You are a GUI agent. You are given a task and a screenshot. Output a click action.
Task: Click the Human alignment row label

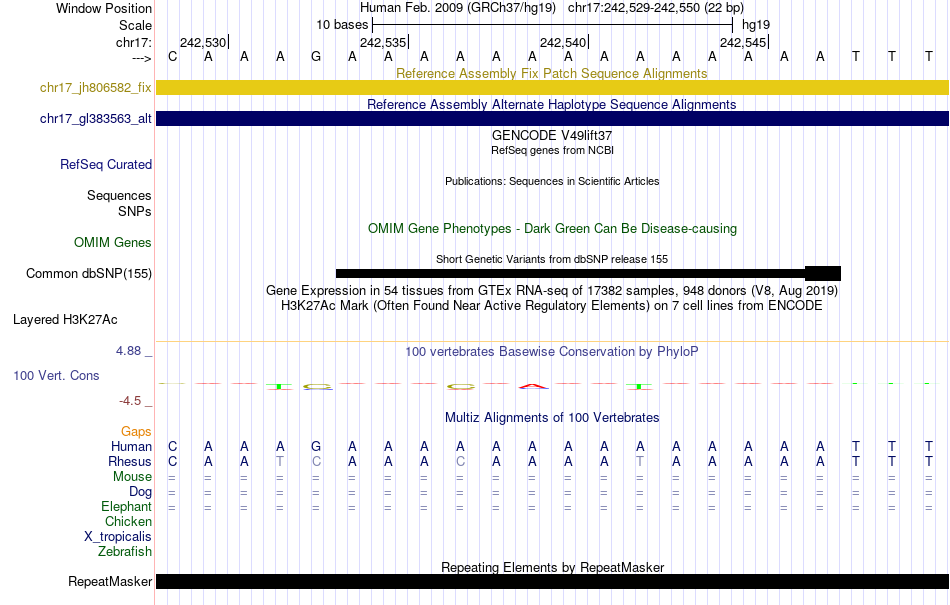[x=131, y=446]
